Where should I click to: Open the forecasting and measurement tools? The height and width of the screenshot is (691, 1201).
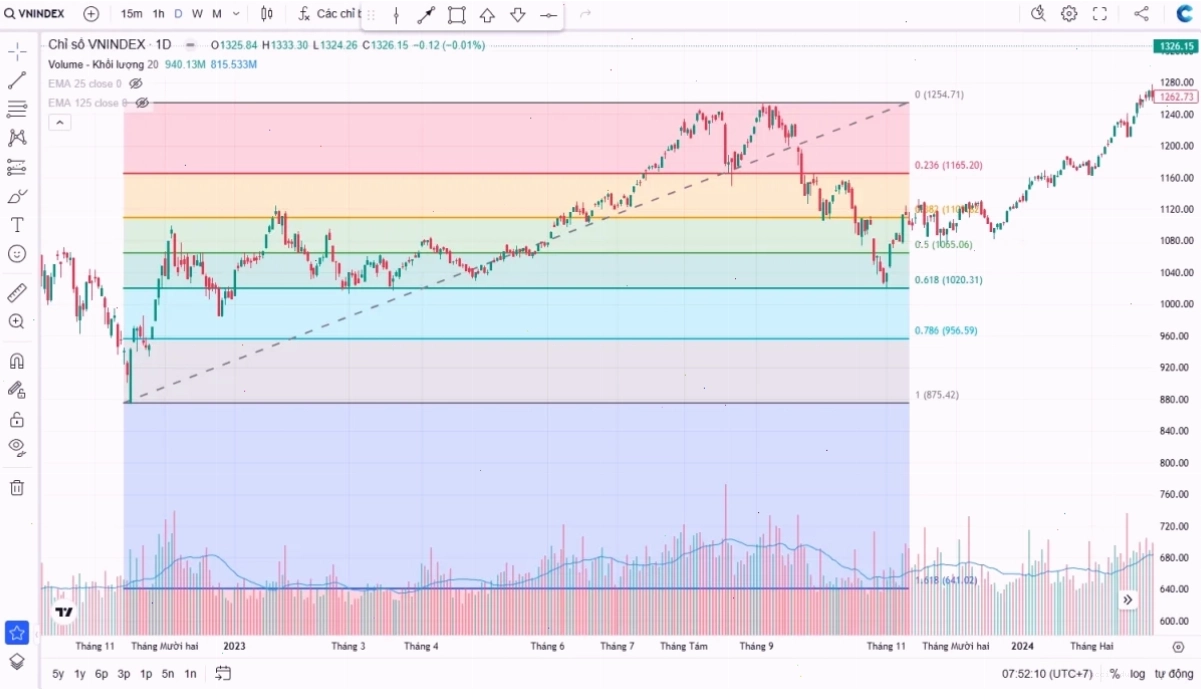click(x=17, y=167)
